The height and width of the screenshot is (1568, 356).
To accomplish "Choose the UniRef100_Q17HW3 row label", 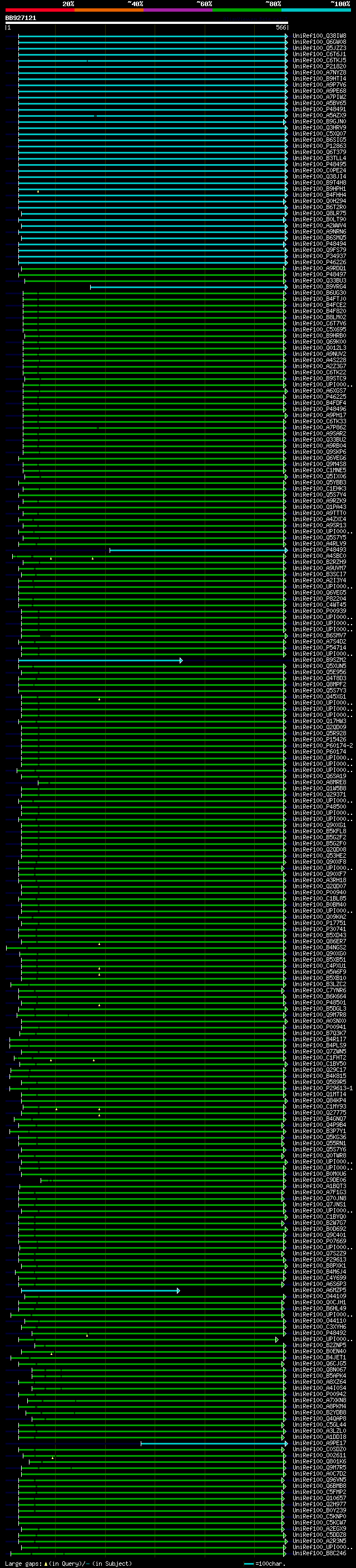I will pos(319,721).
